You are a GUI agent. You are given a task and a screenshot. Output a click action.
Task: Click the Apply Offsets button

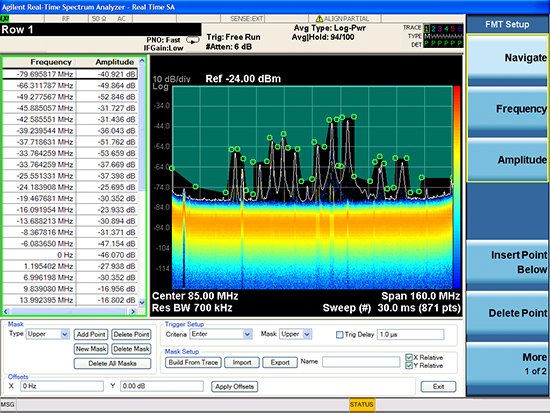tap(234, 387)
